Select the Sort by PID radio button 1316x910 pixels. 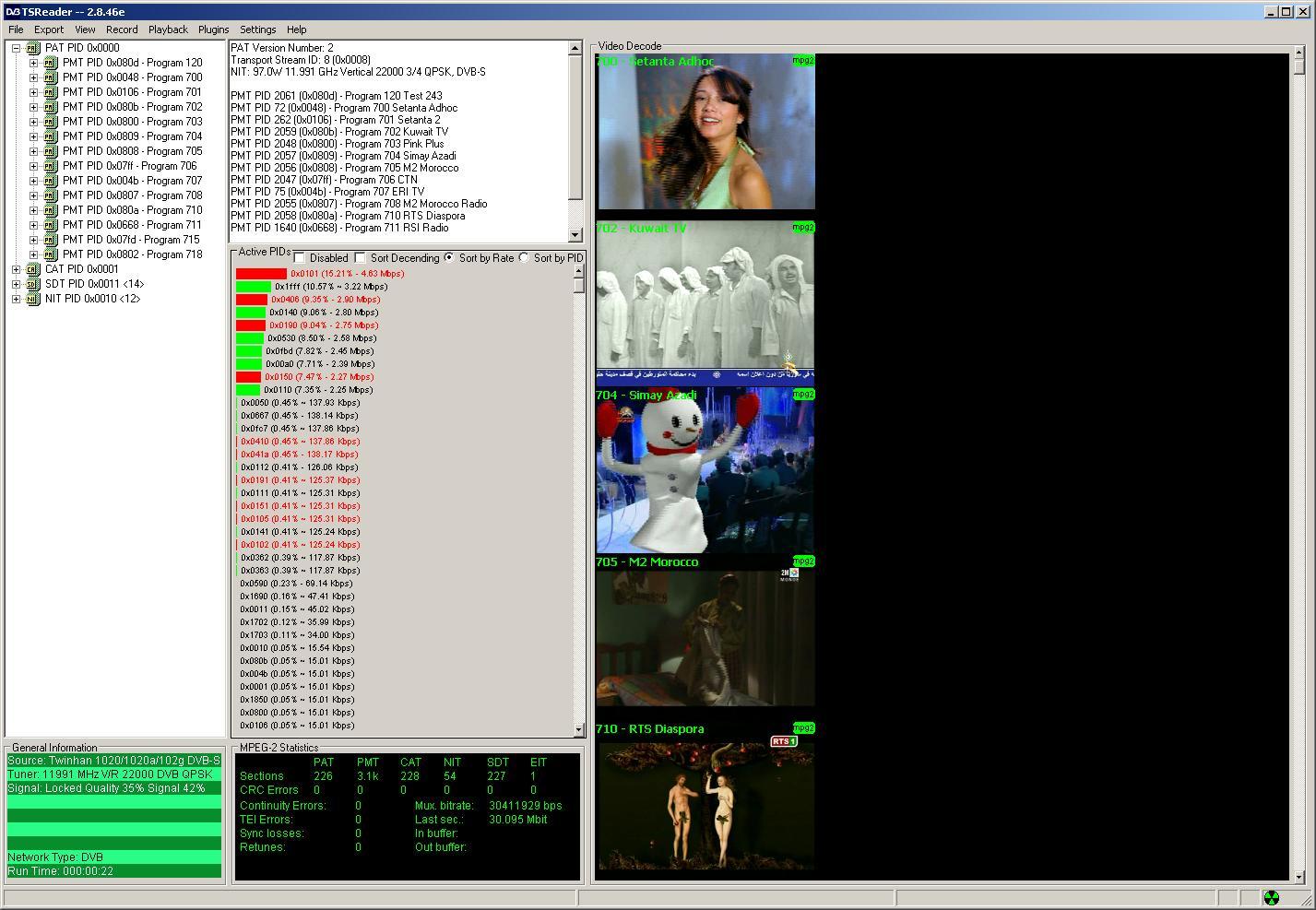click(x=524, y=258)
